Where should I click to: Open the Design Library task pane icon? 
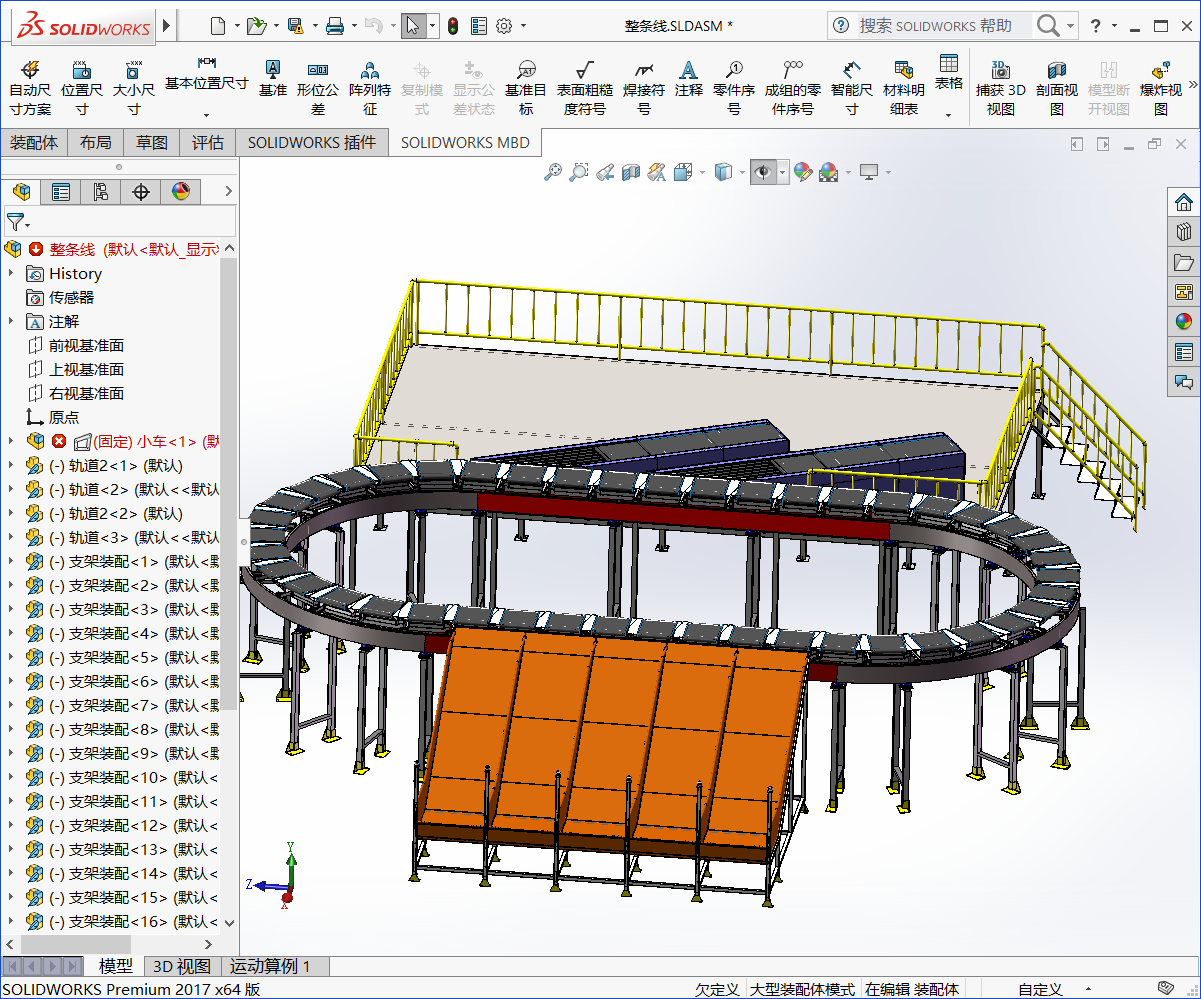click(x=1184, y=232)
